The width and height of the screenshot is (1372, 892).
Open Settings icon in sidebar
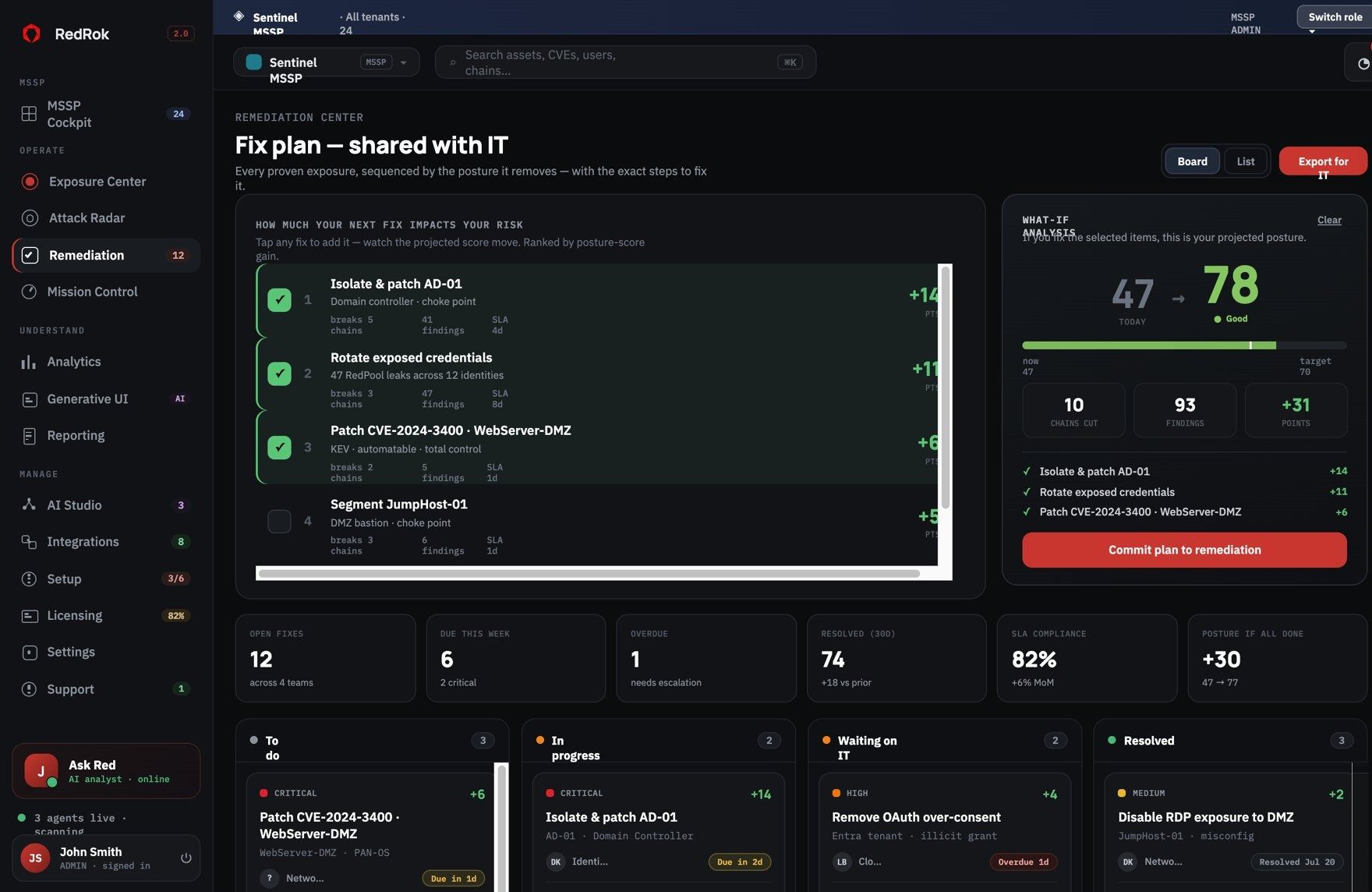pyautogui.click(x=29, y=653)
